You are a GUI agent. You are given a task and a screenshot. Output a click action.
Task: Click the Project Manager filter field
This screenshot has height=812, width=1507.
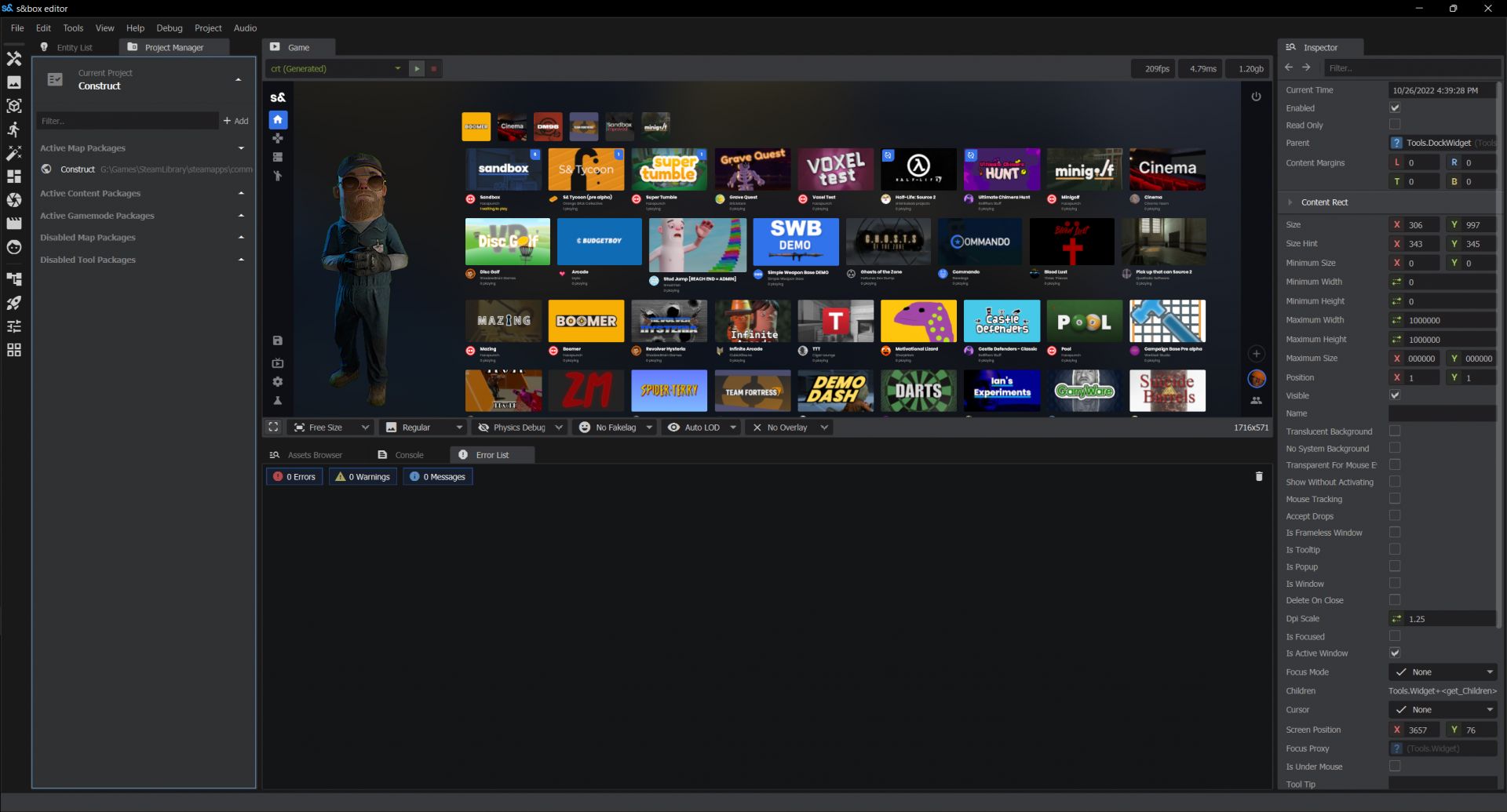click(127, 121)
